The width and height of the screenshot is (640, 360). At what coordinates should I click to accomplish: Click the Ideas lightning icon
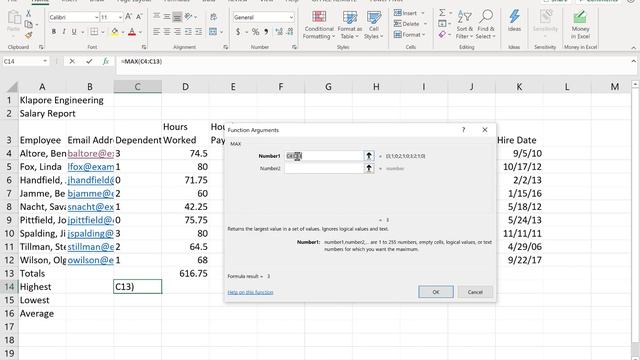pos(514,21)
